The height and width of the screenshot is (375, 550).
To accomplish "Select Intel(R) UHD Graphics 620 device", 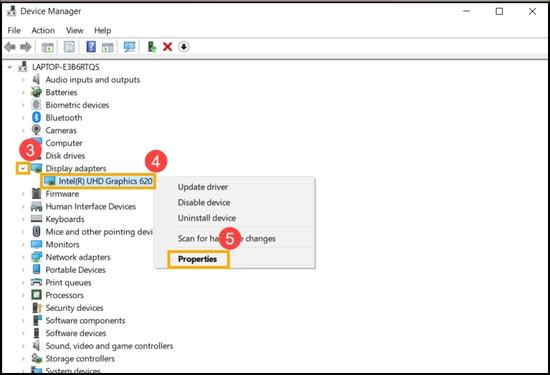I will point(105,181).
